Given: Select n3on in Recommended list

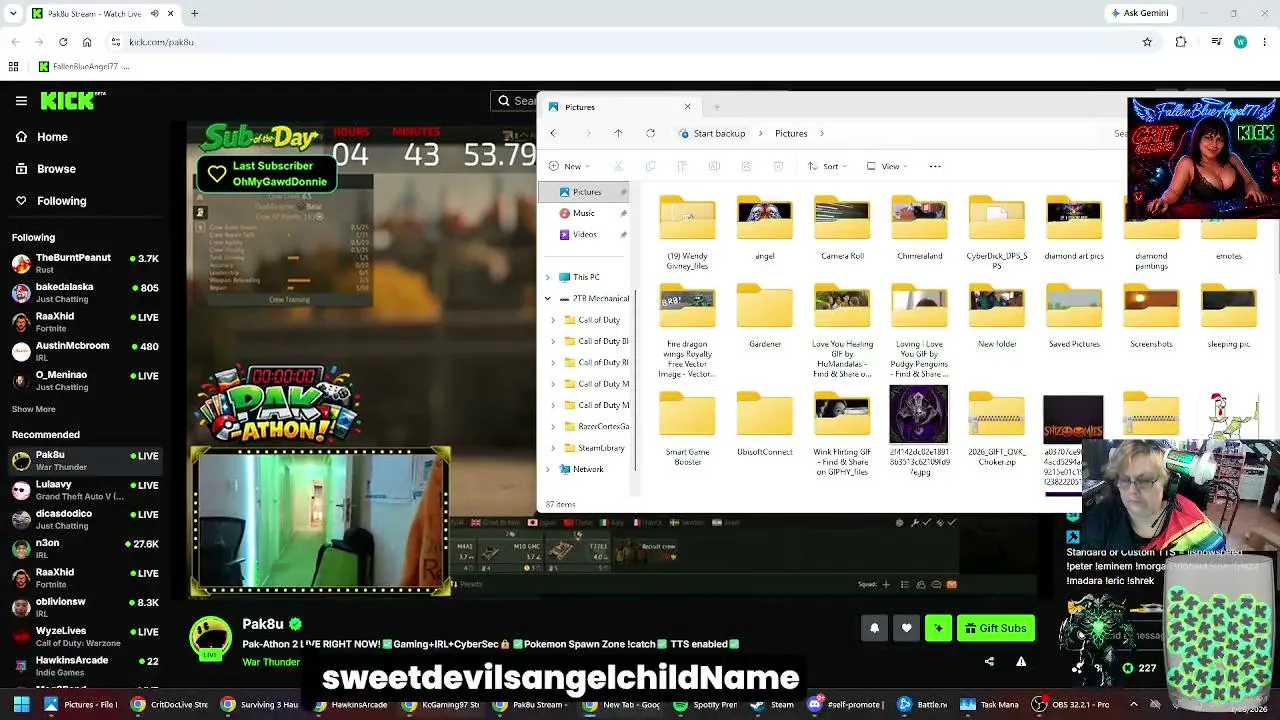Looking at the screenshot, I should point(87,548).
